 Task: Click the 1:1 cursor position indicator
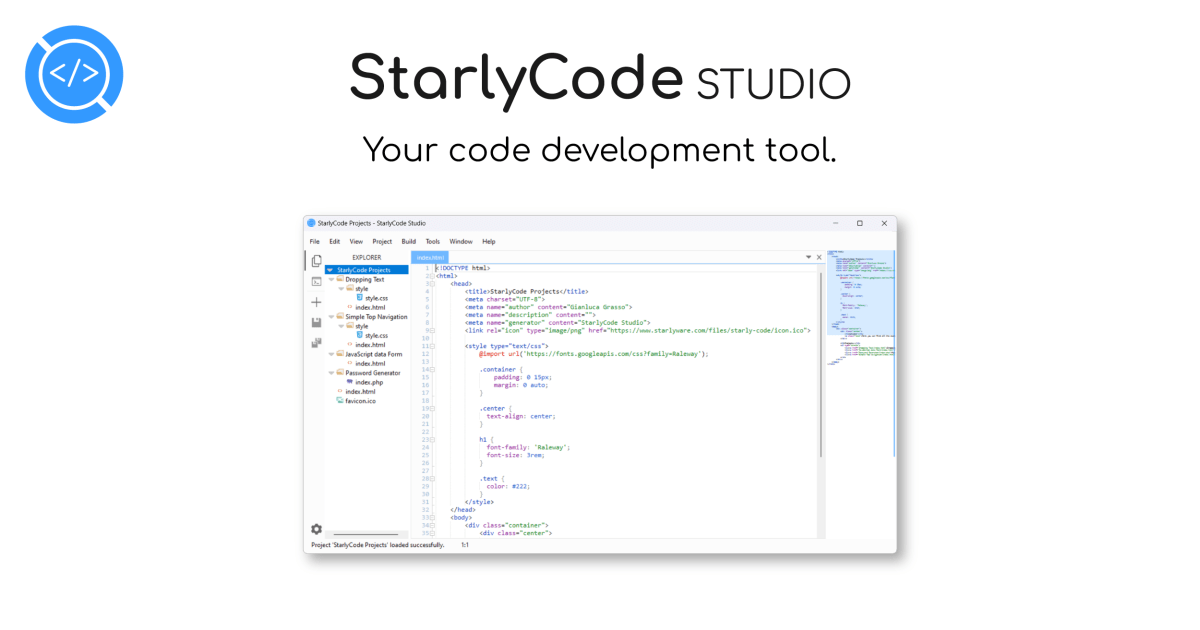click(465, 545)
